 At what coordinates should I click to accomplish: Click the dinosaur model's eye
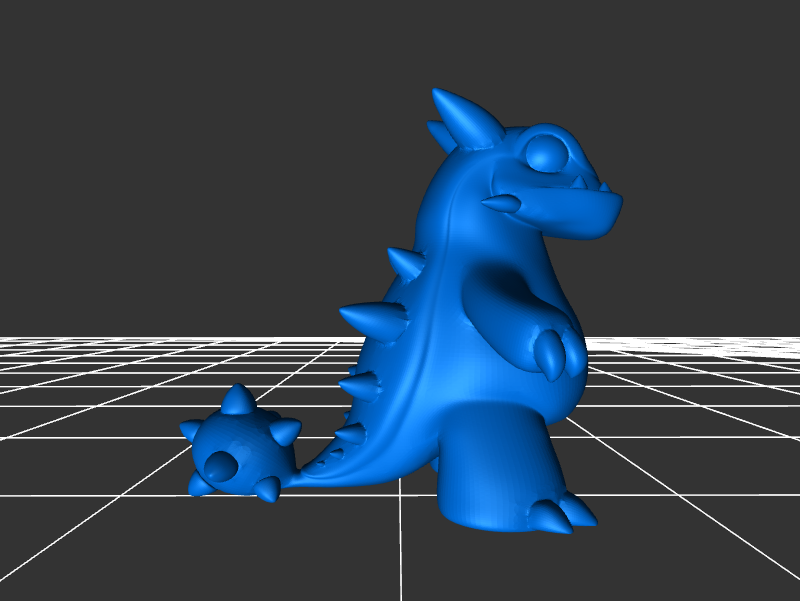(x=545, y=154)
